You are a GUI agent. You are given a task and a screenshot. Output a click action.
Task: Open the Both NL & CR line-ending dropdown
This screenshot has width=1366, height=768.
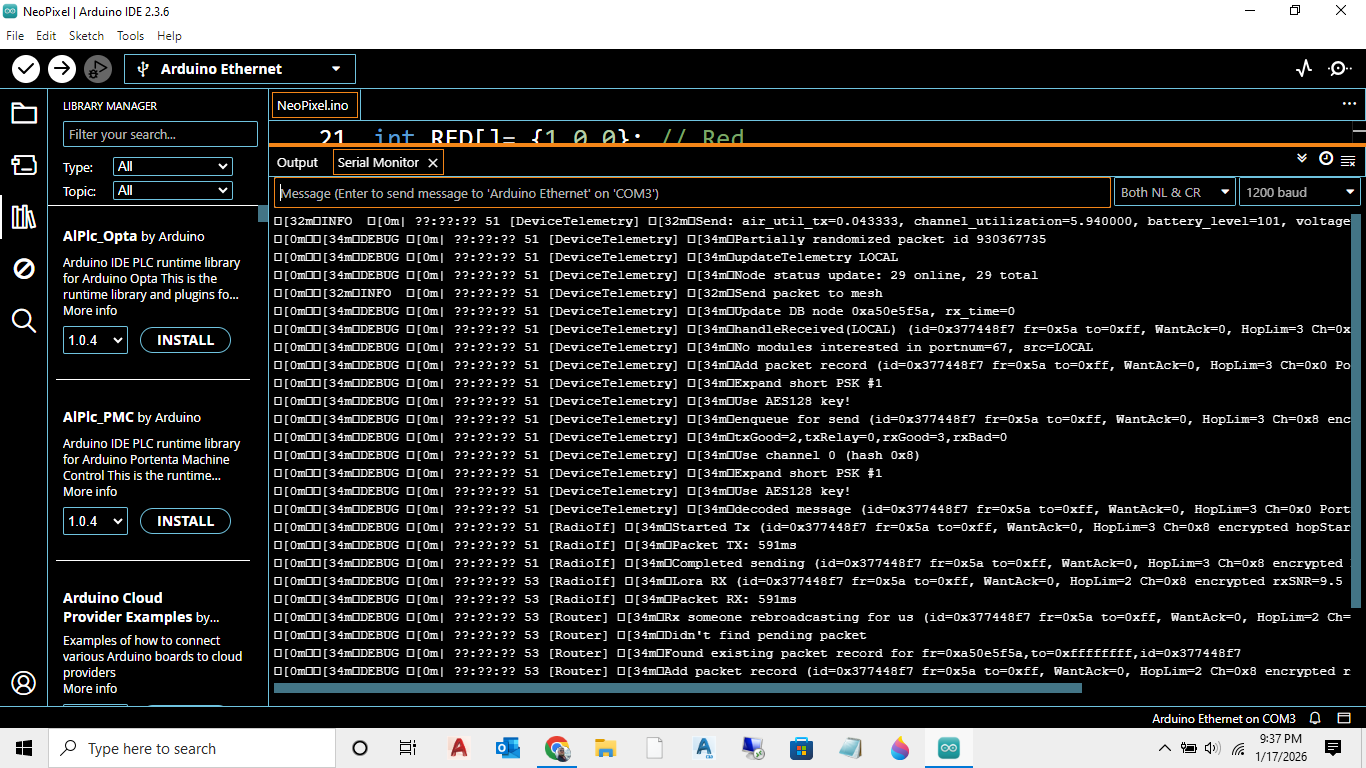[1174, 192]
